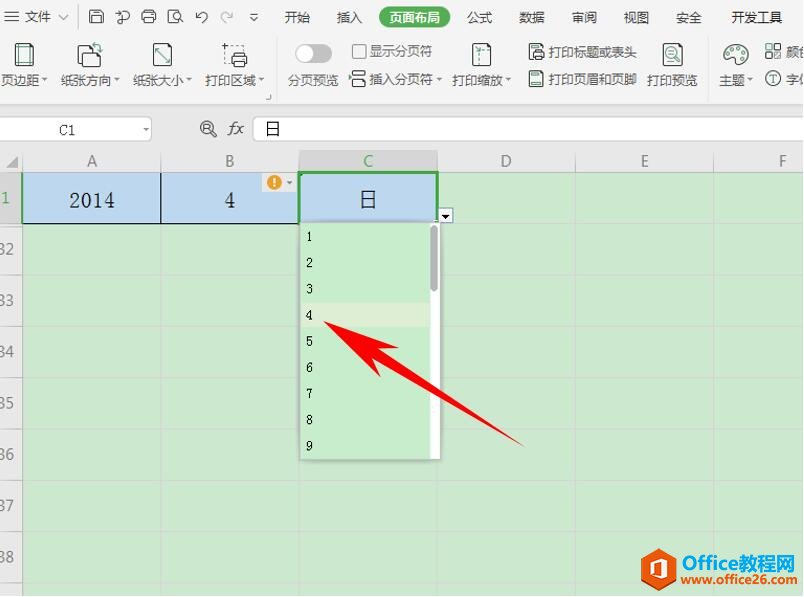Open the dropdown arrow on cell C1
Image resolution: width=804 pixels, height=597 pixels.
[x=444, y=215]
